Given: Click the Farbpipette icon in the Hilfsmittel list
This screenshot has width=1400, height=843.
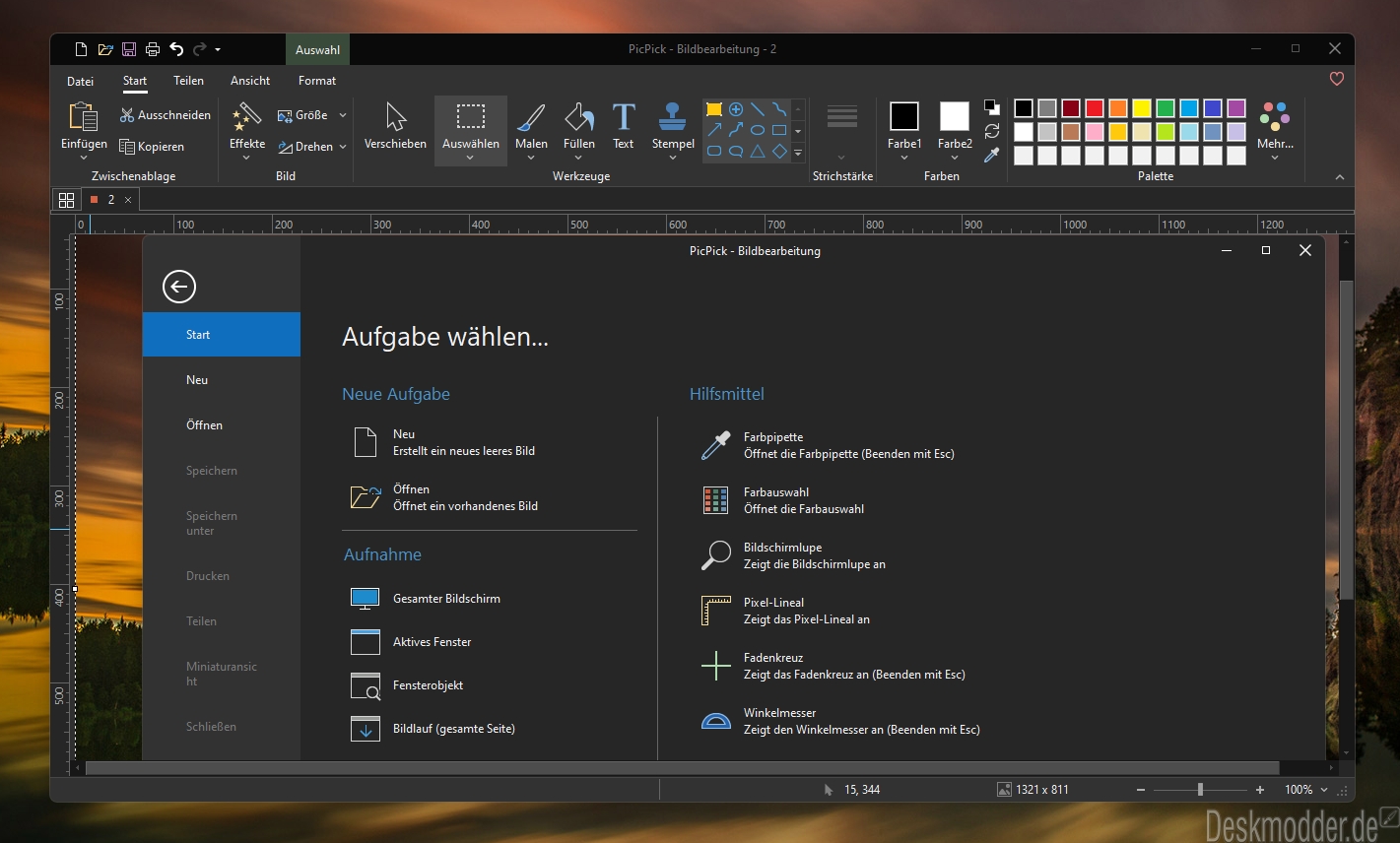Looking at the screenshot, I should [716, 445].
